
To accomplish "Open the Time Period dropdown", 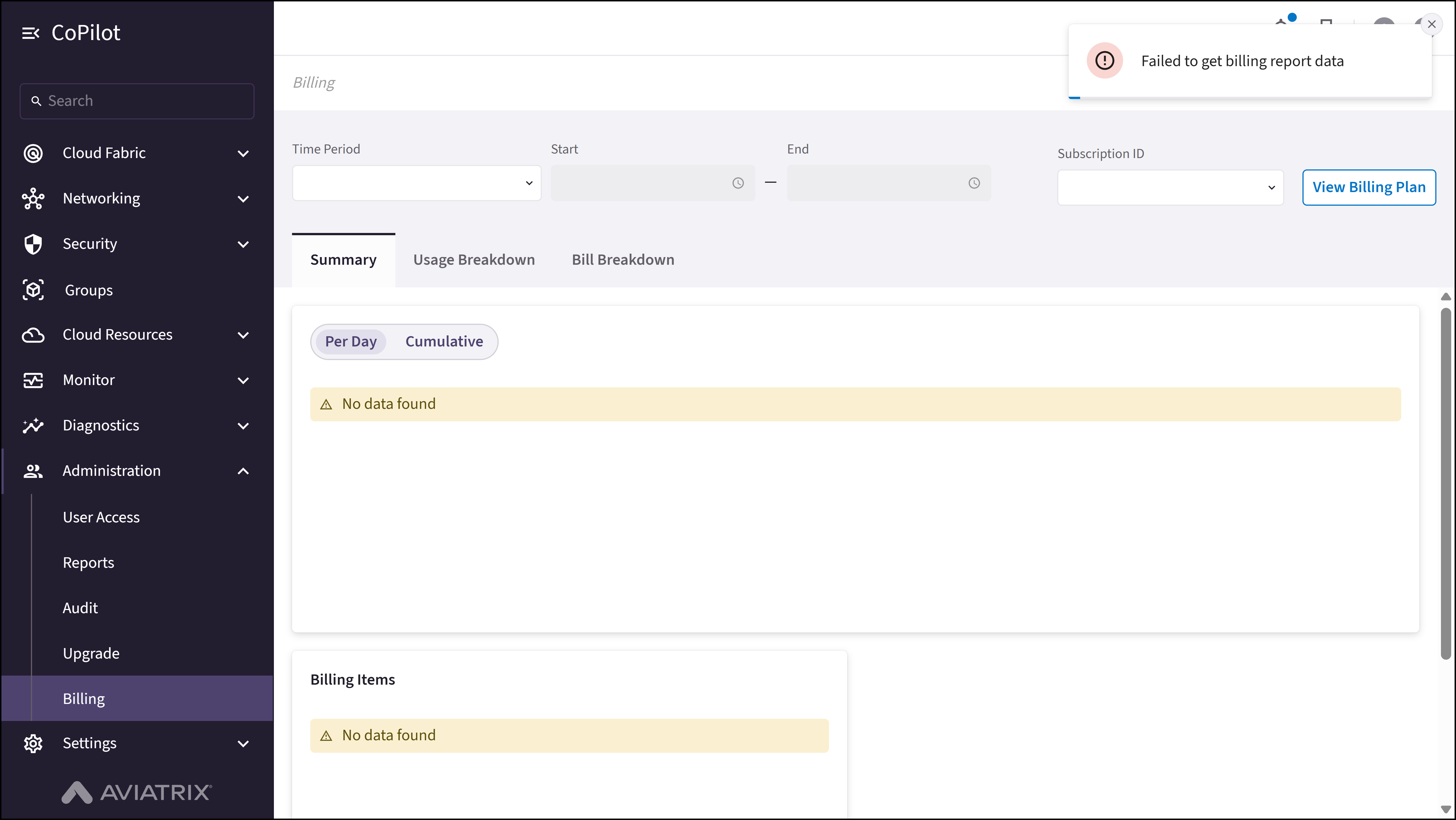I will coord(416,183).
